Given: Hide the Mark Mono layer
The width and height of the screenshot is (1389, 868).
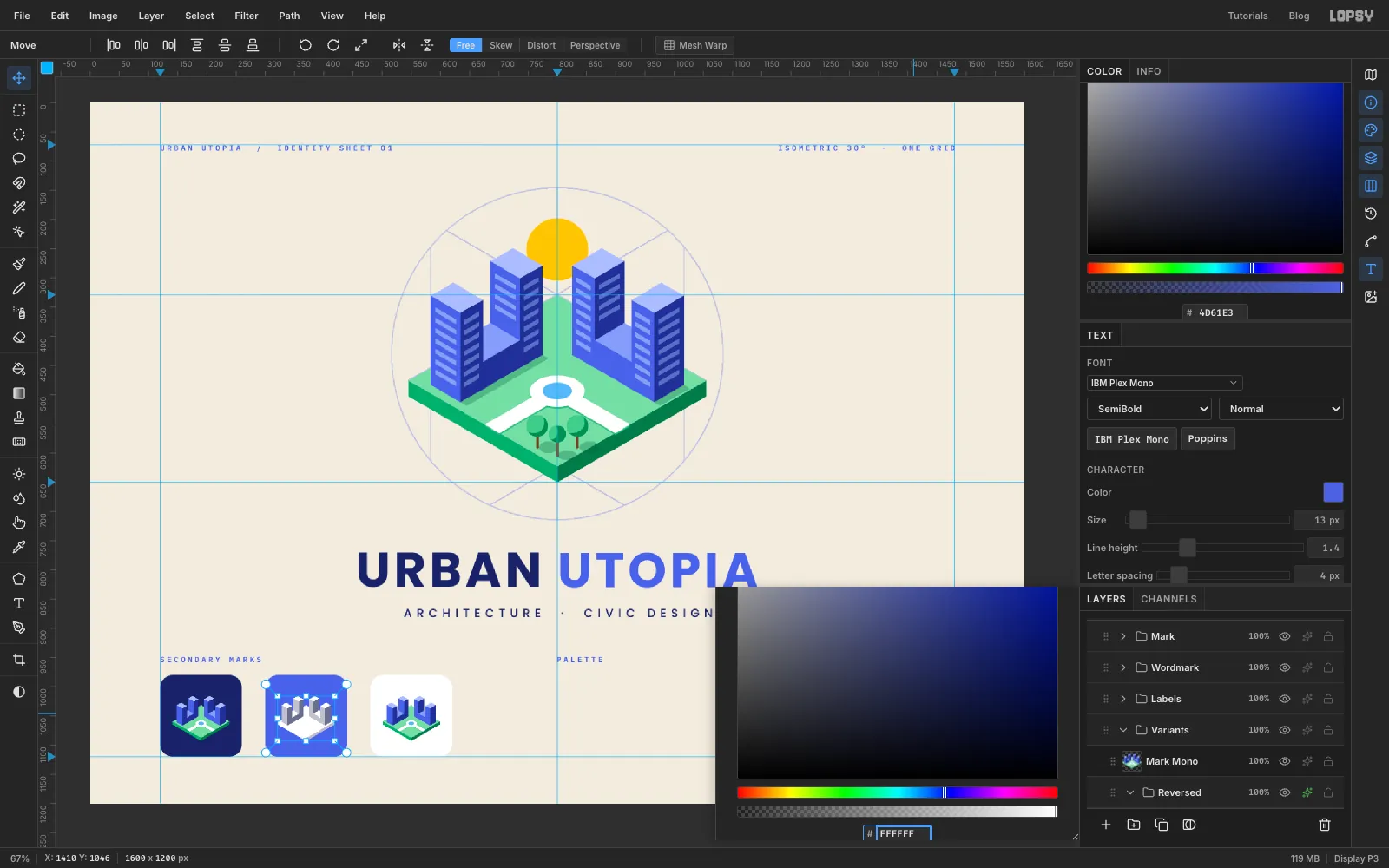Looking at the screenshot, I should click(1285, 761).
